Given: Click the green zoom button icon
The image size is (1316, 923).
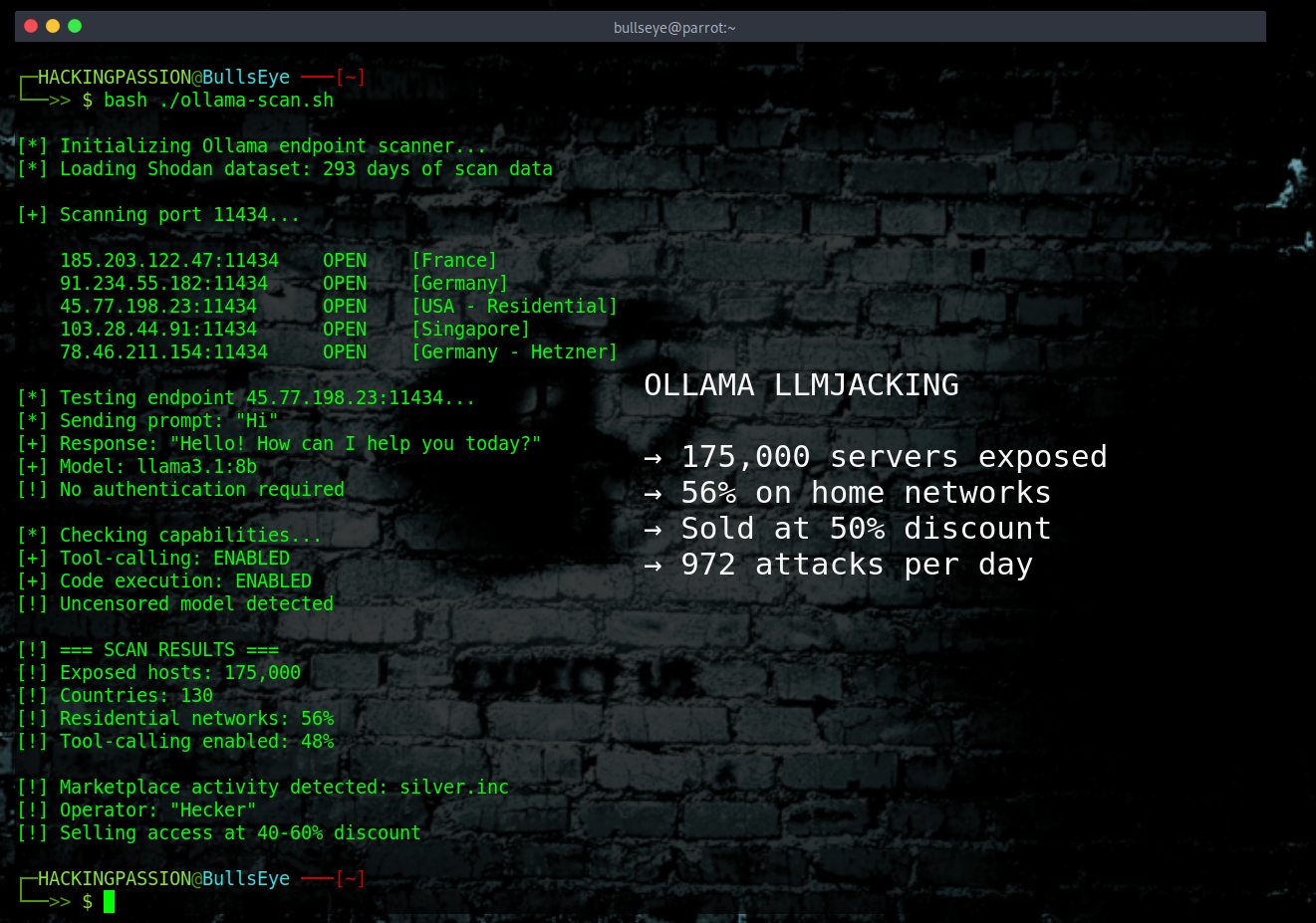Looking at the screenshot, I should pos(74,27).
